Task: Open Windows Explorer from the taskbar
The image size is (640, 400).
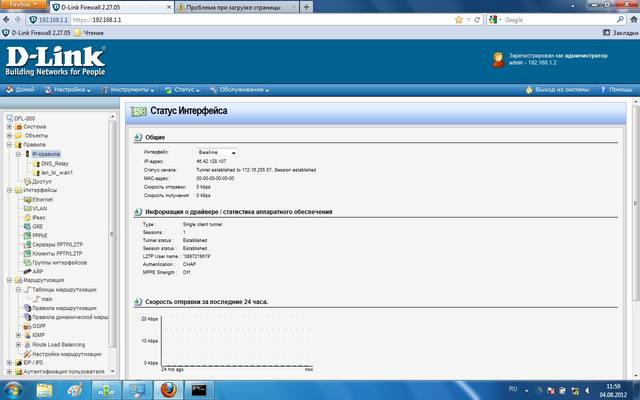Action: pyautogui.click(x=44, y=390)
